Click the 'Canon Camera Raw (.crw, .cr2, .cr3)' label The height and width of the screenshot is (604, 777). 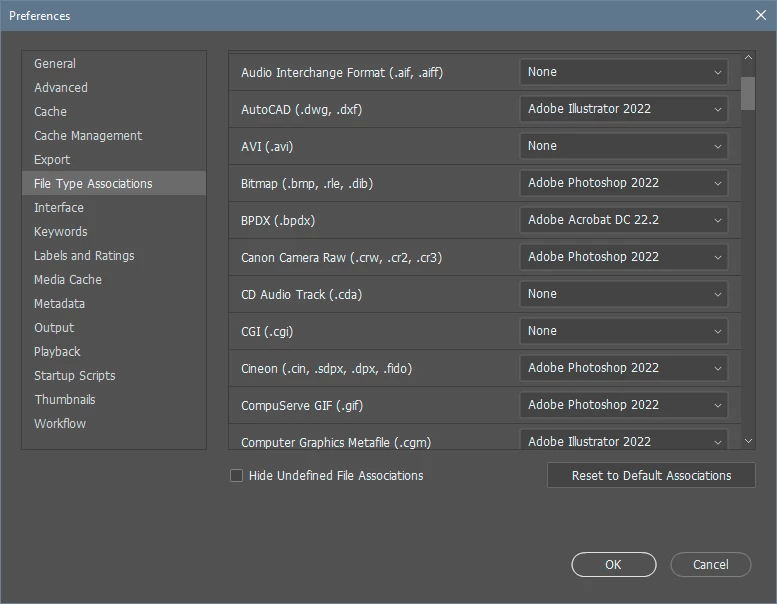341,258
